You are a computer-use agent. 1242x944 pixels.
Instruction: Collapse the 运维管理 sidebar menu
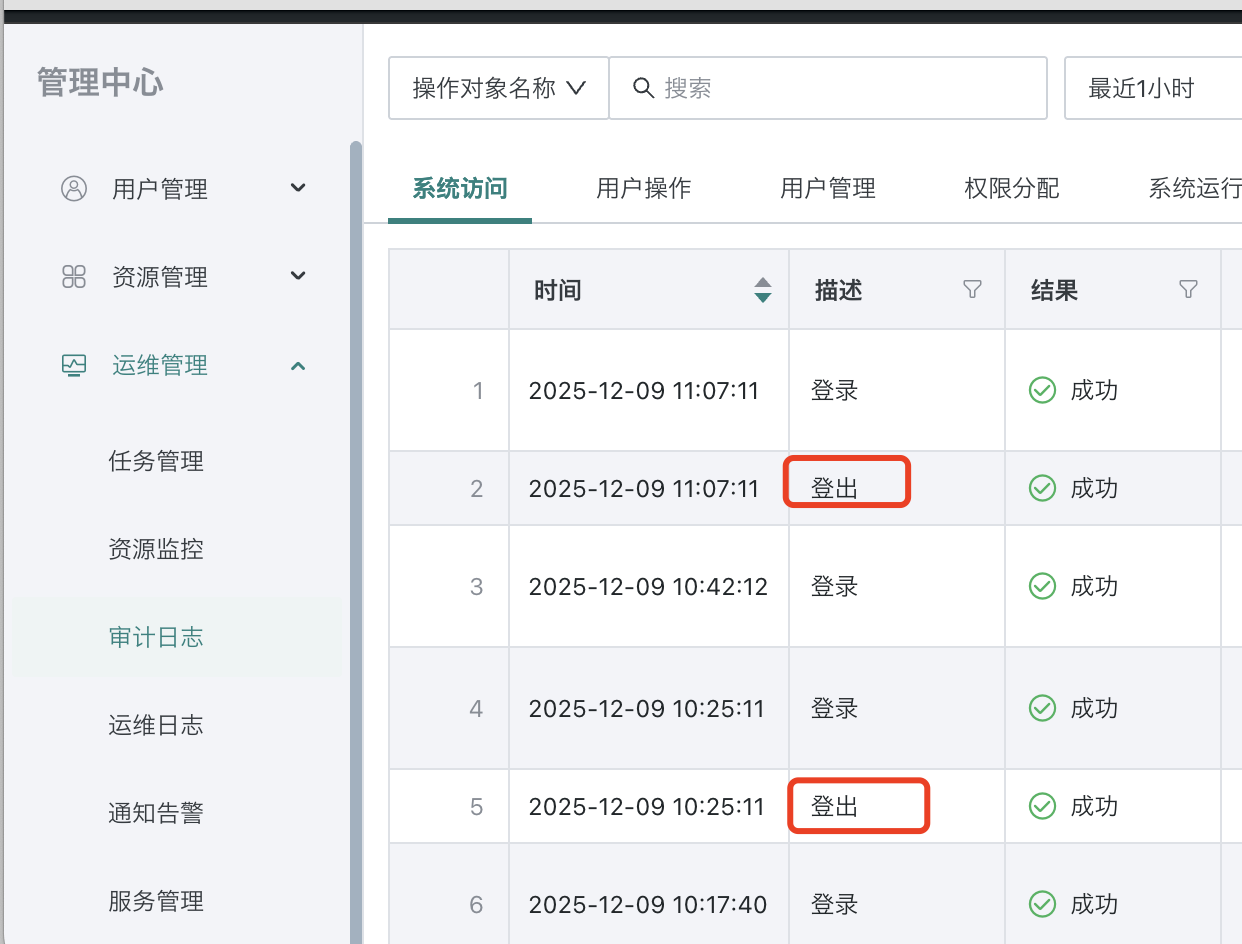pyautogui.click(x=298, y=366)
